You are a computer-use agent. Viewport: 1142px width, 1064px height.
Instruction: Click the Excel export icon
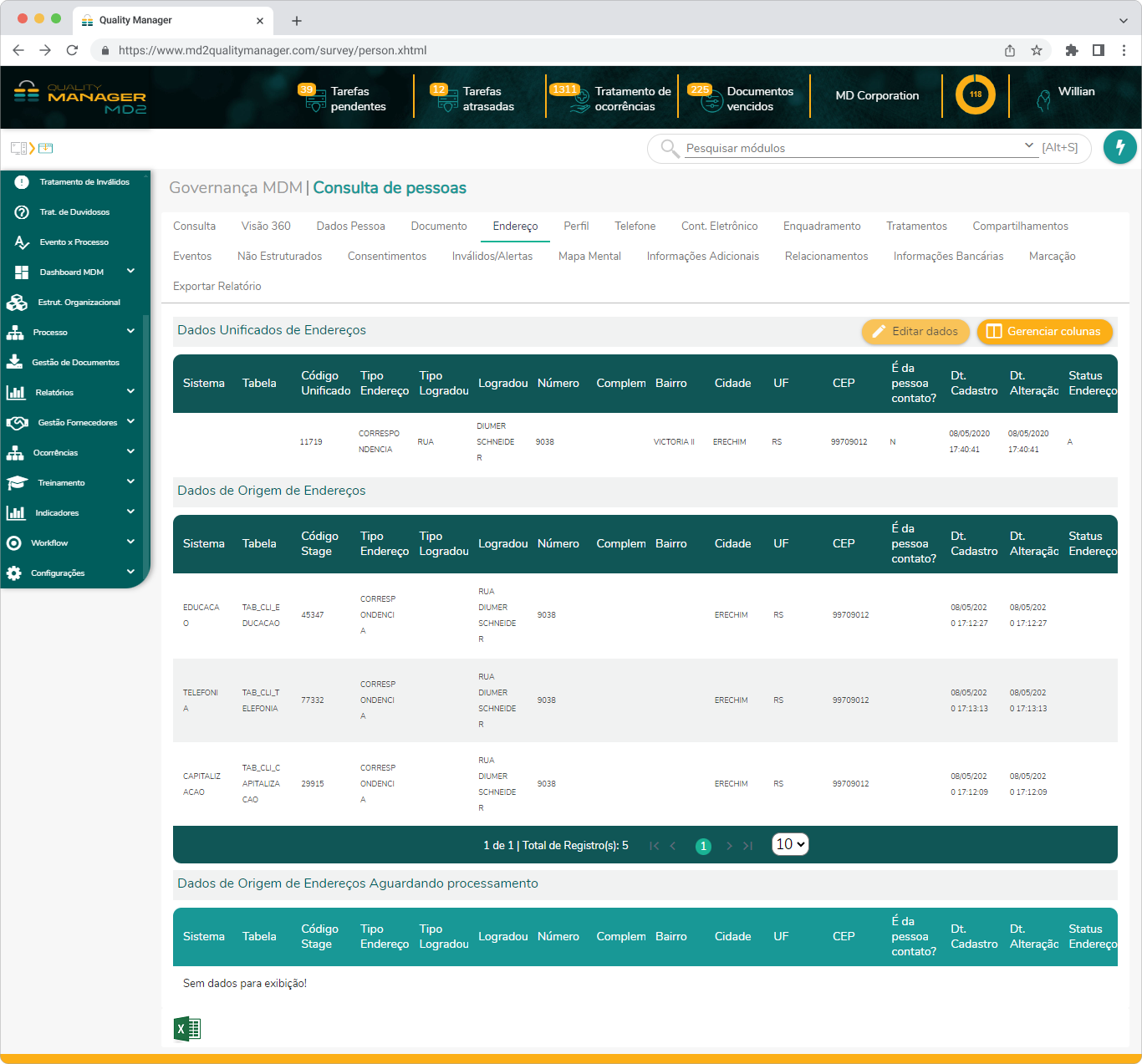tap(187, 1028)
